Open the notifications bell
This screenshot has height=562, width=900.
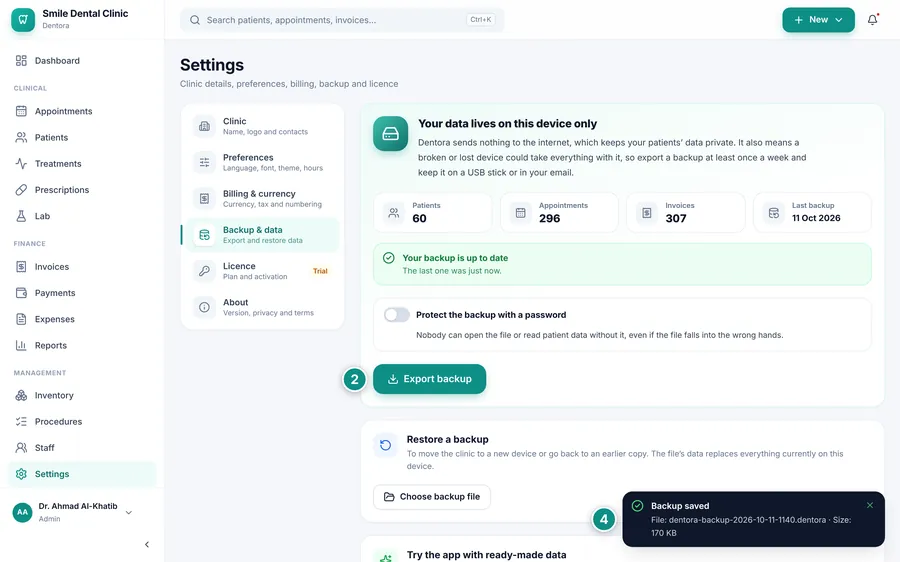point(872,20)
